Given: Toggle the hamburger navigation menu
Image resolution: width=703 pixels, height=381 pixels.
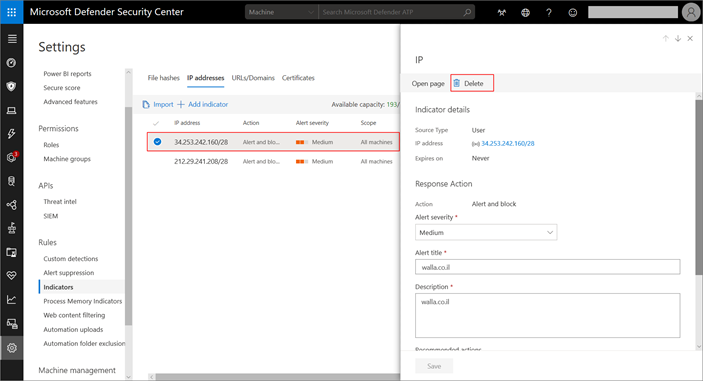Looking at the screenshot, I should pyautogui.click(x=12, y=39).
